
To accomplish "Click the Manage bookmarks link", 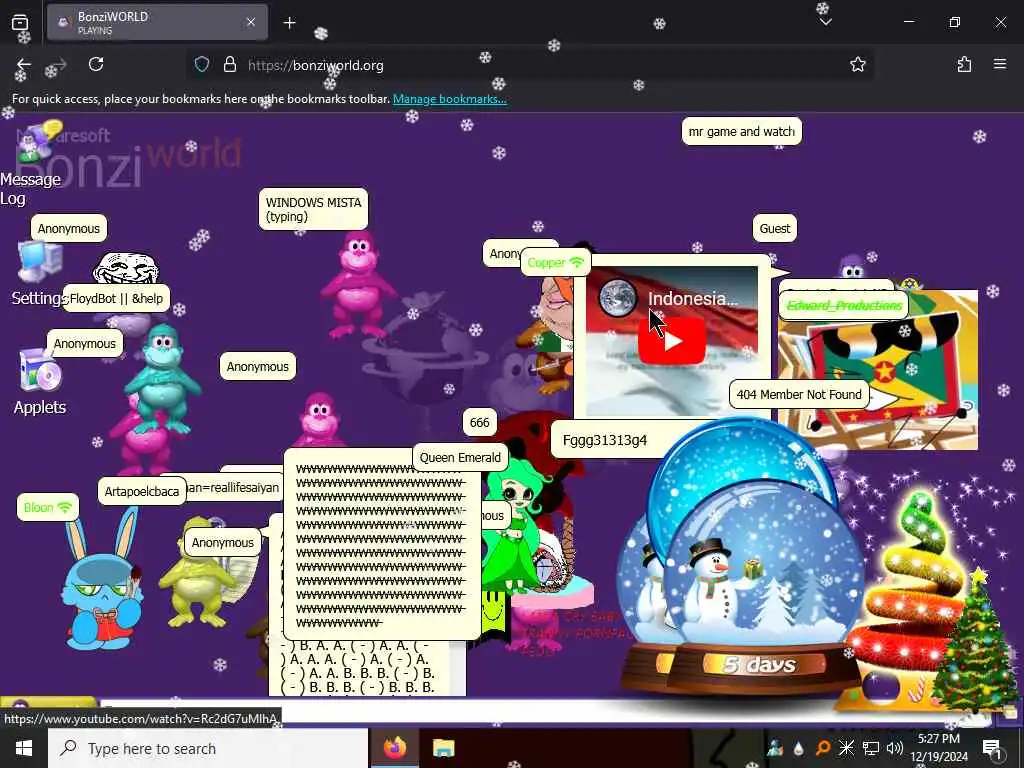I will (x=449, y=99).
